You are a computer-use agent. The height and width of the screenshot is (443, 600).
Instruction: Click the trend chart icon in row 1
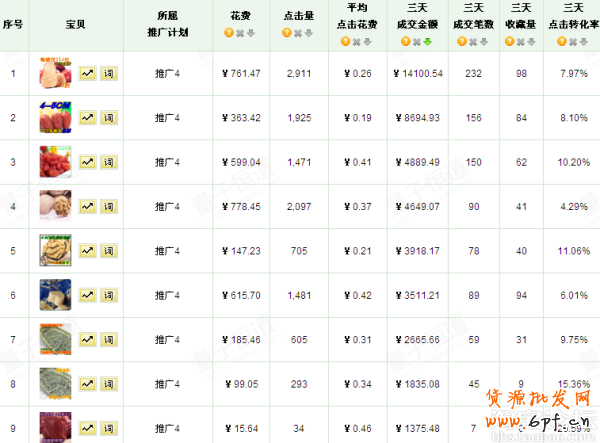point(87,74)
